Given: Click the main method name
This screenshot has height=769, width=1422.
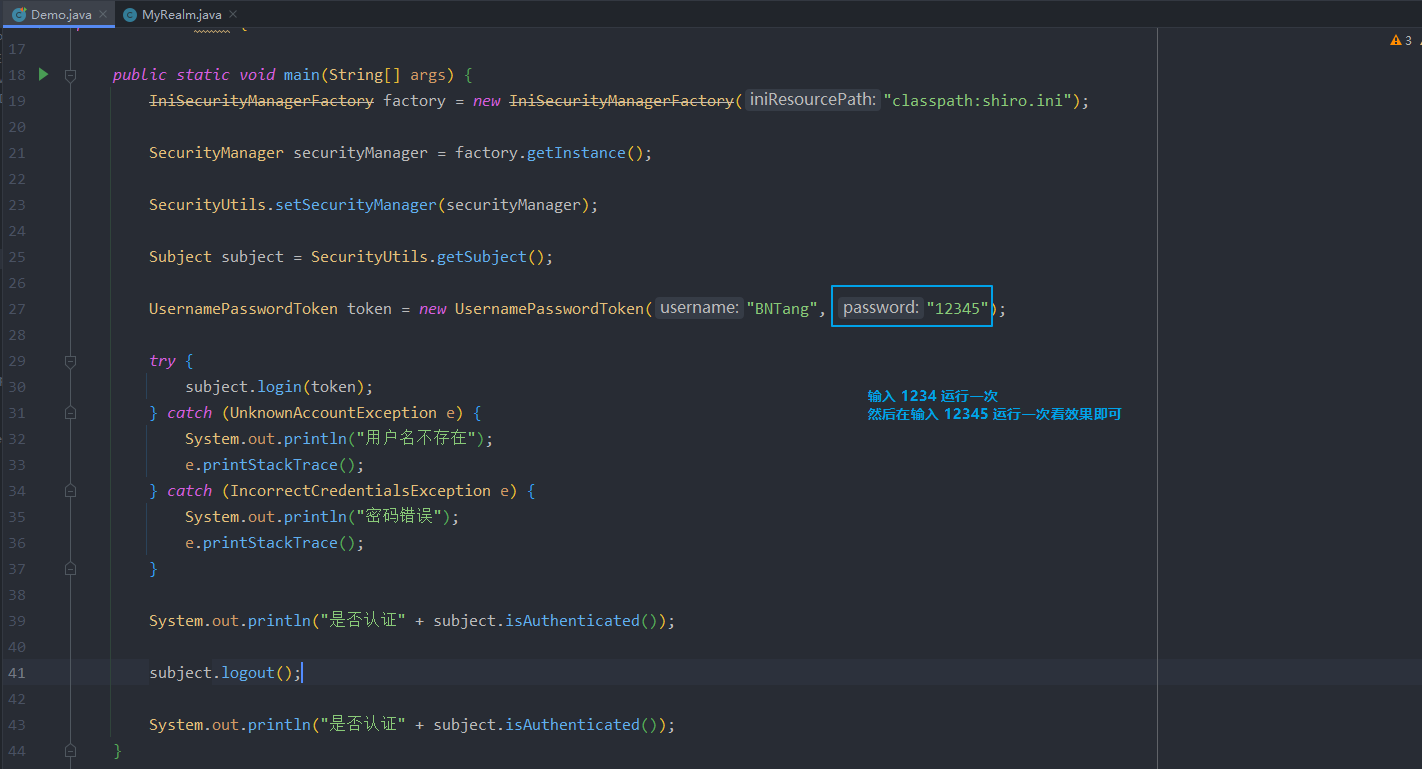Looking at the screenshot, I should pos(301,75).
